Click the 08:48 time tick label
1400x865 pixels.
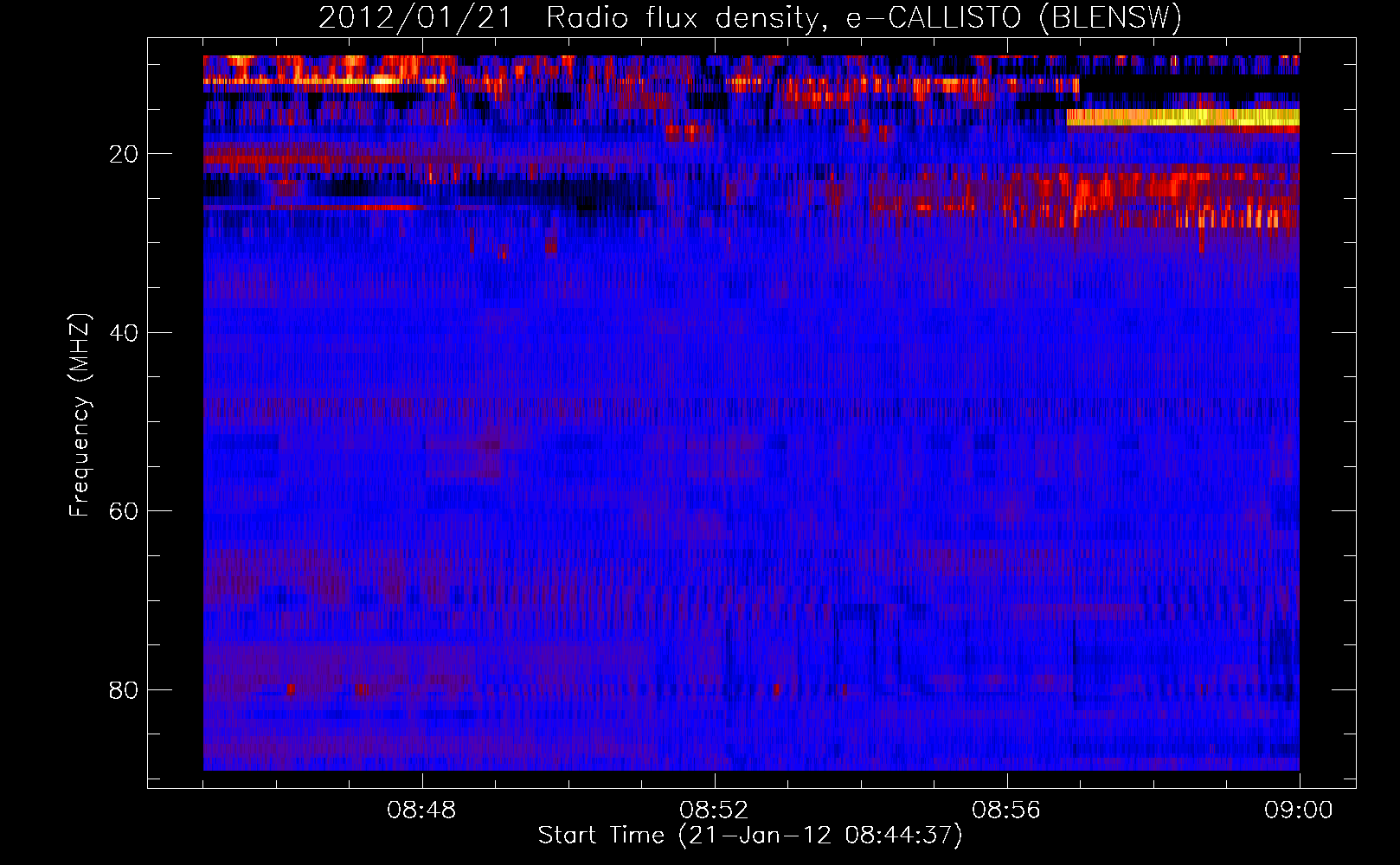422,811
